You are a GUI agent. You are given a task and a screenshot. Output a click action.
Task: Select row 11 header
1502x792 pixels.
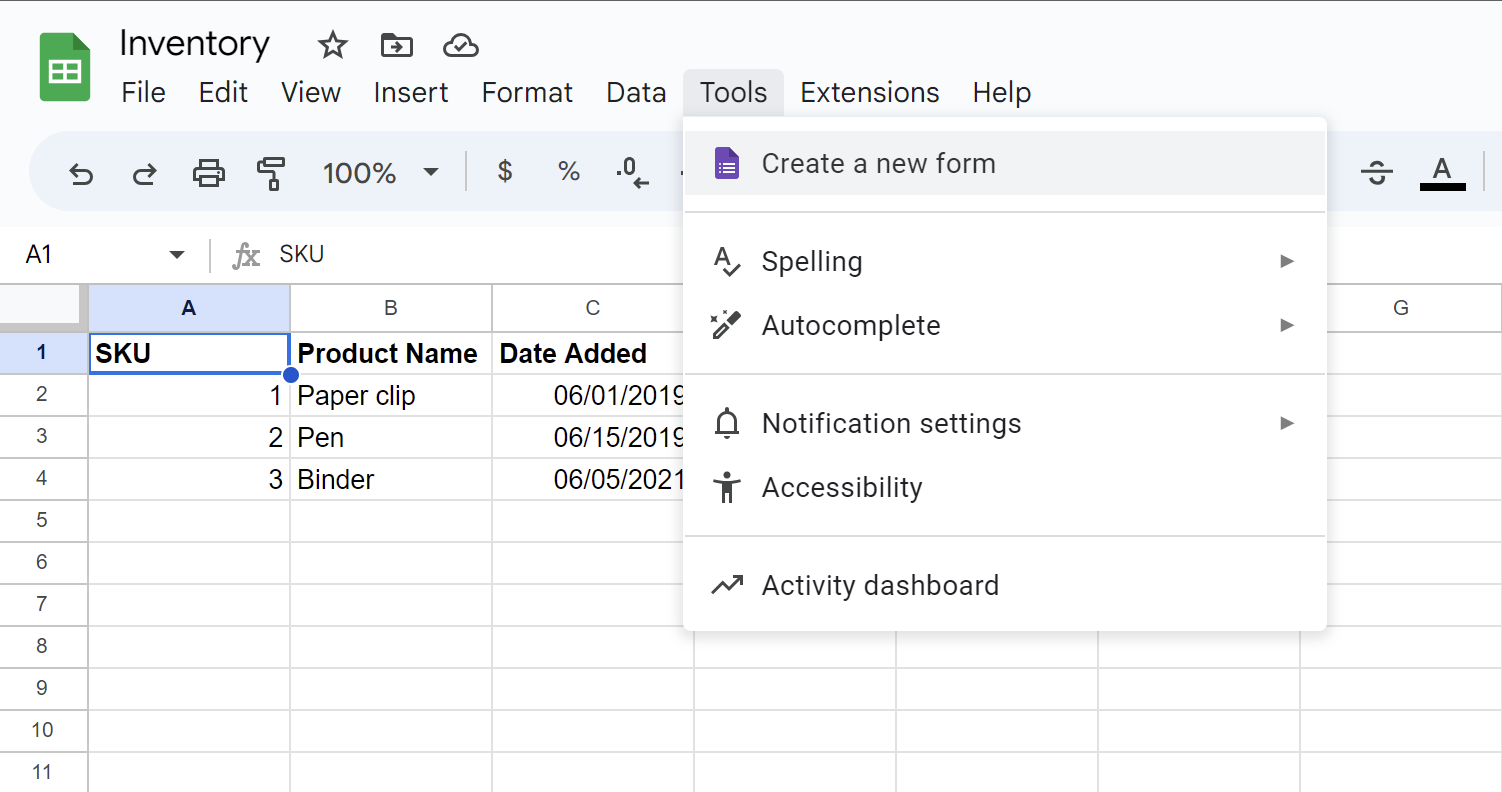tap(42, 772)
